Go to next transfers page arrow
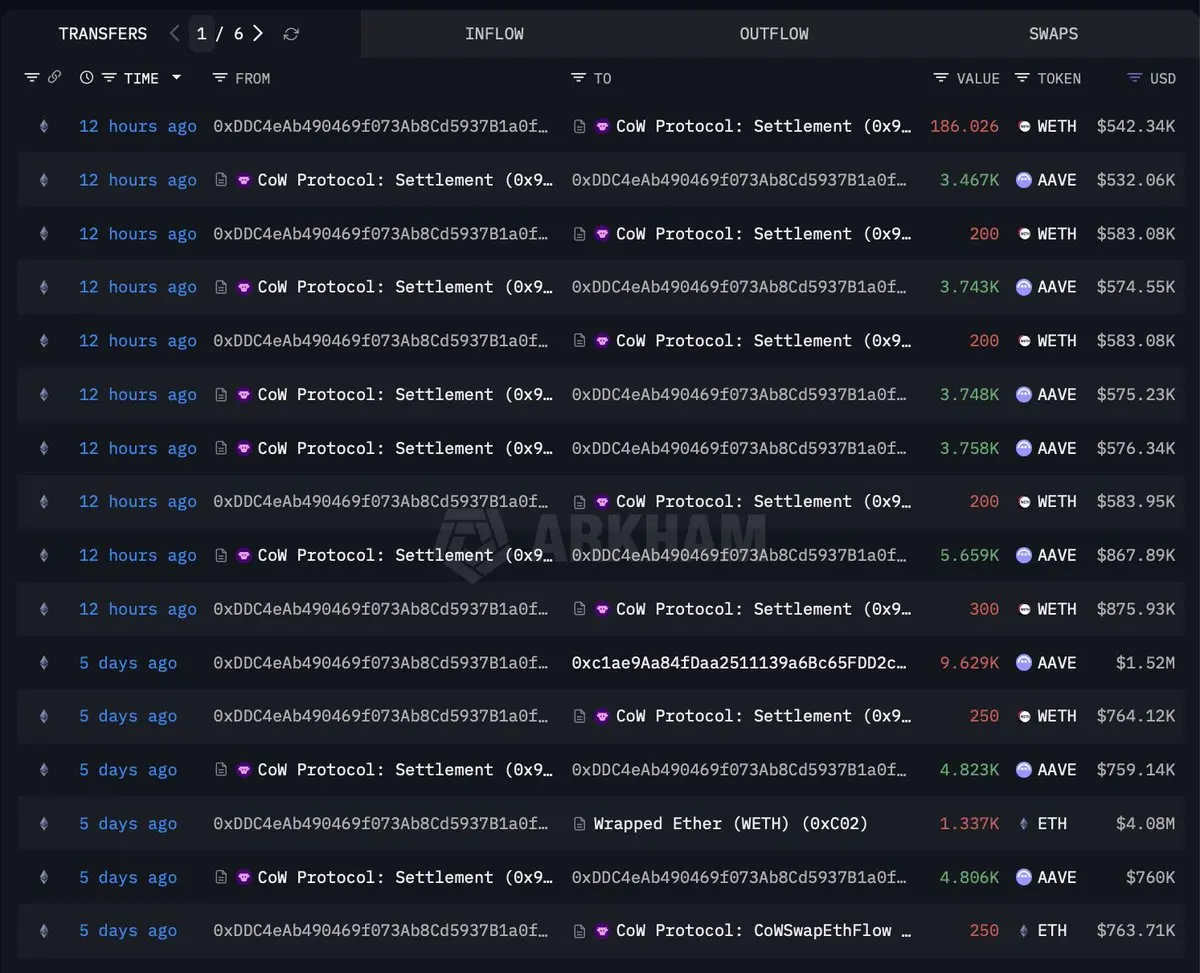 258,33
